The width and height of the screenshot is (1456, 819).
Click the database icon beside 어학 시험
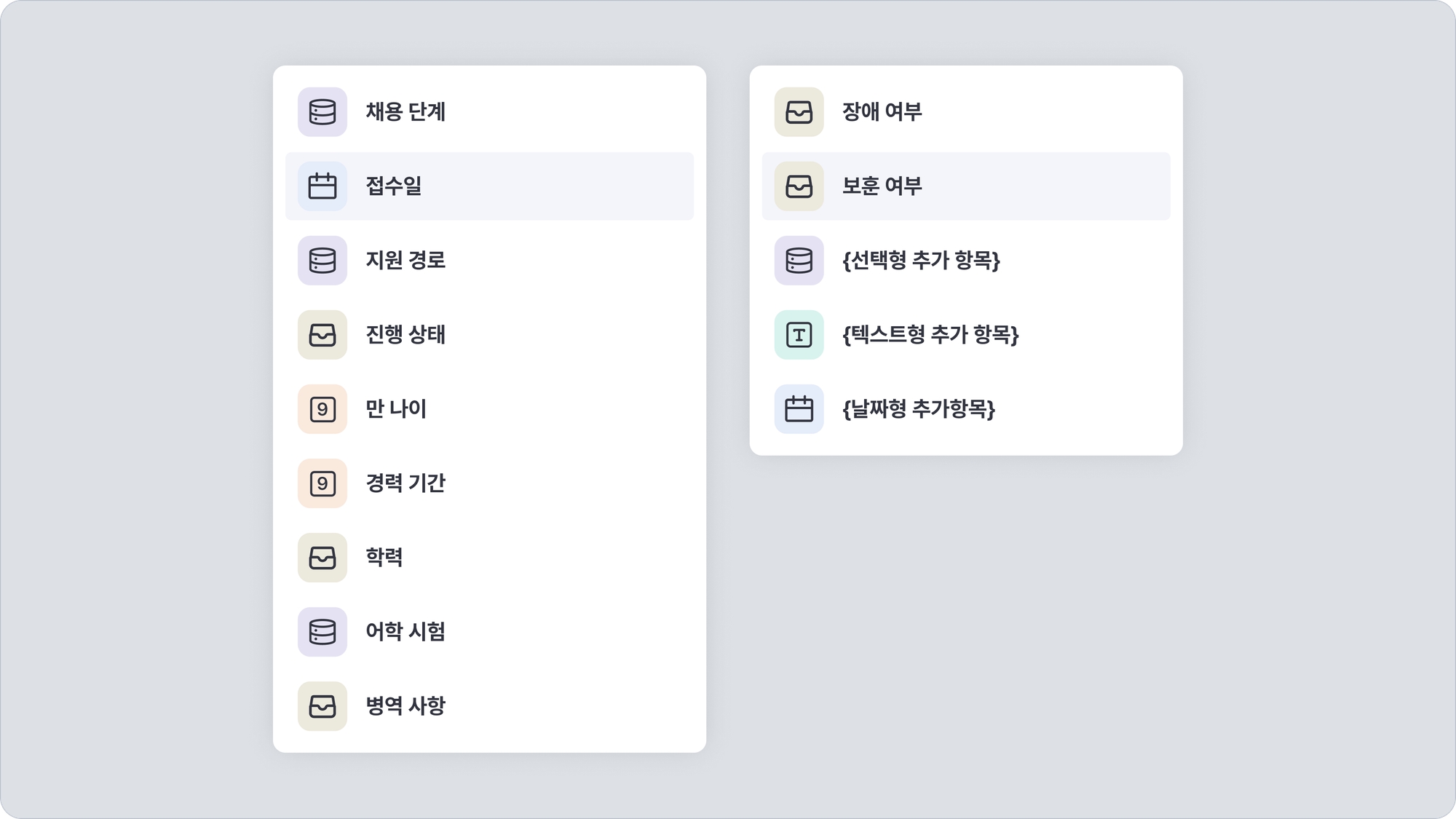(x=323, y=632)
